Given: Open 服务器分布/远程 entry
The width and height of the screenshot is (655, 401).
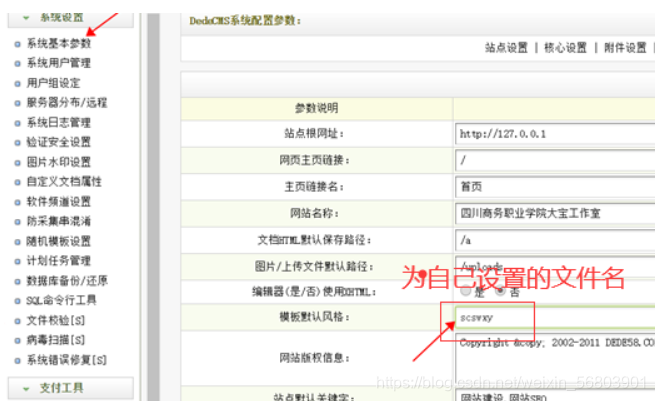Looking at the screenshot, I should click(x=67, y=103).
